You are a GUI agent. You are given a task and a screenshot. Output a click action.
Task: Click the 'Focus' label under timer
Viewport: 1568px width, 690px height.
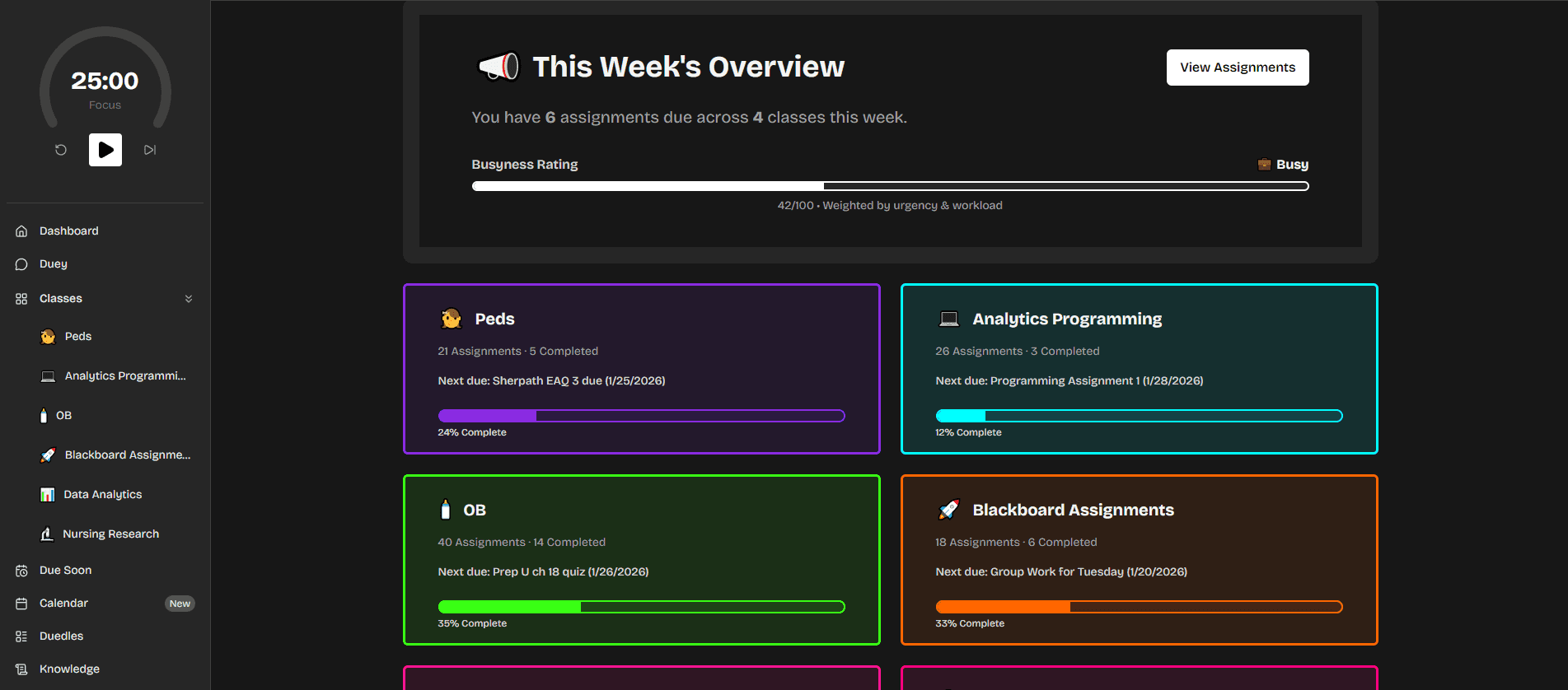coord(105,105)
